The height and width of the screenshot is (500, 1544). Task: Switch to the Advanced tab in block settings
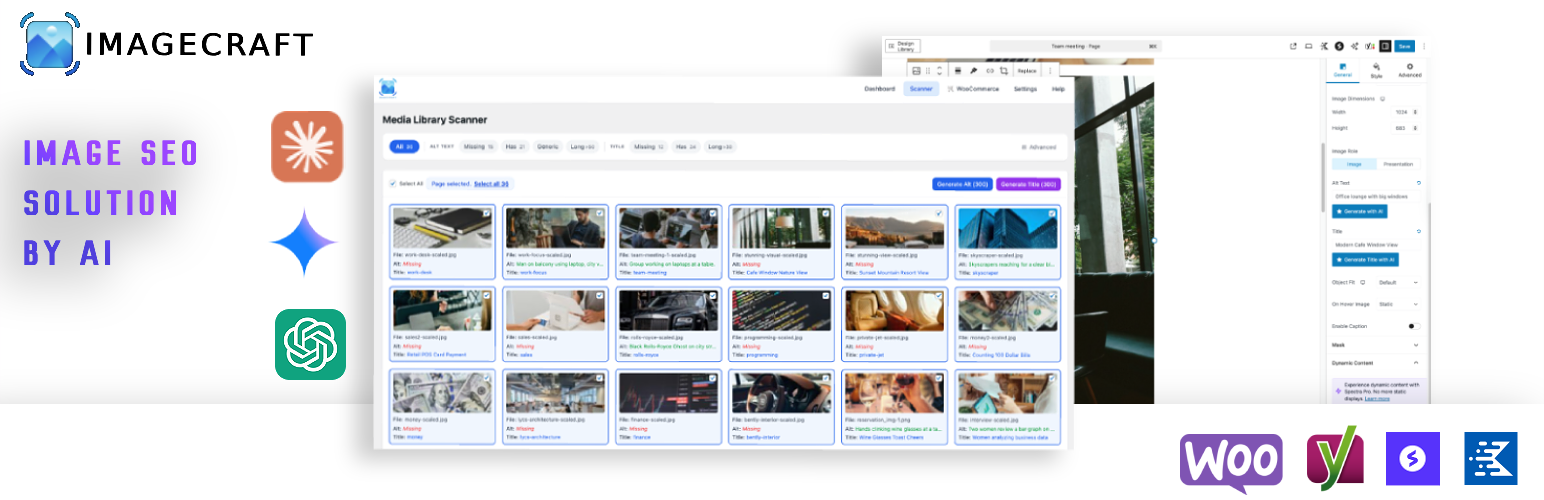1409,70
